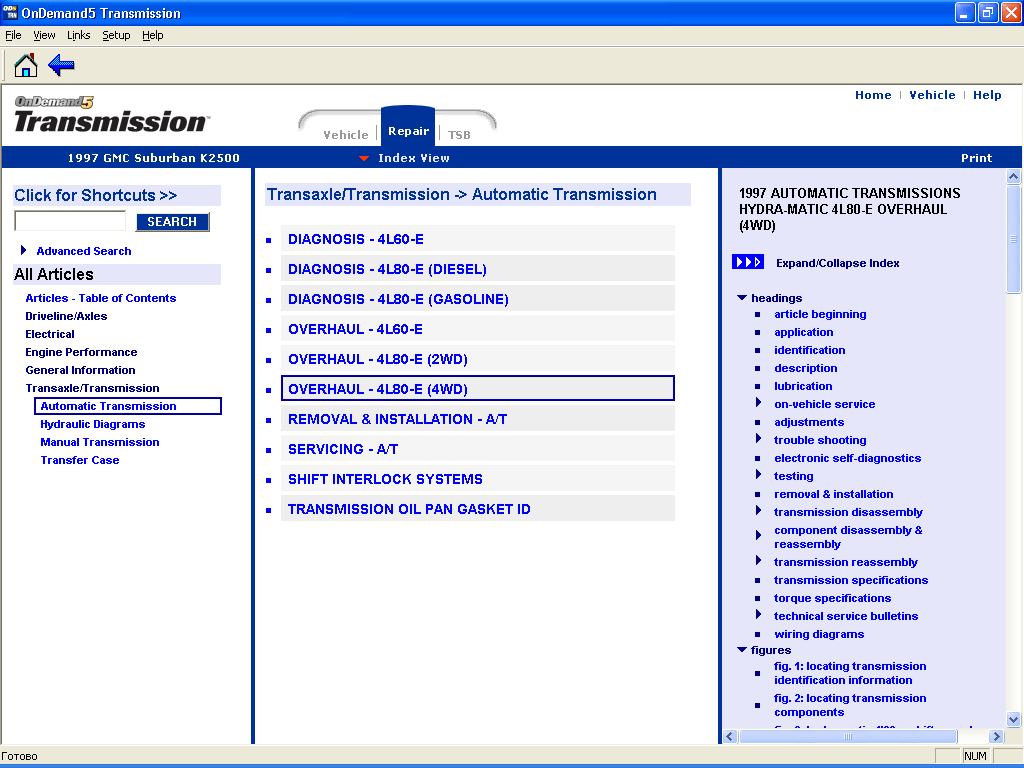Open the Help menu in menu bar
Viewport: 1024px width, 768px height.
(x=153, y=35)
